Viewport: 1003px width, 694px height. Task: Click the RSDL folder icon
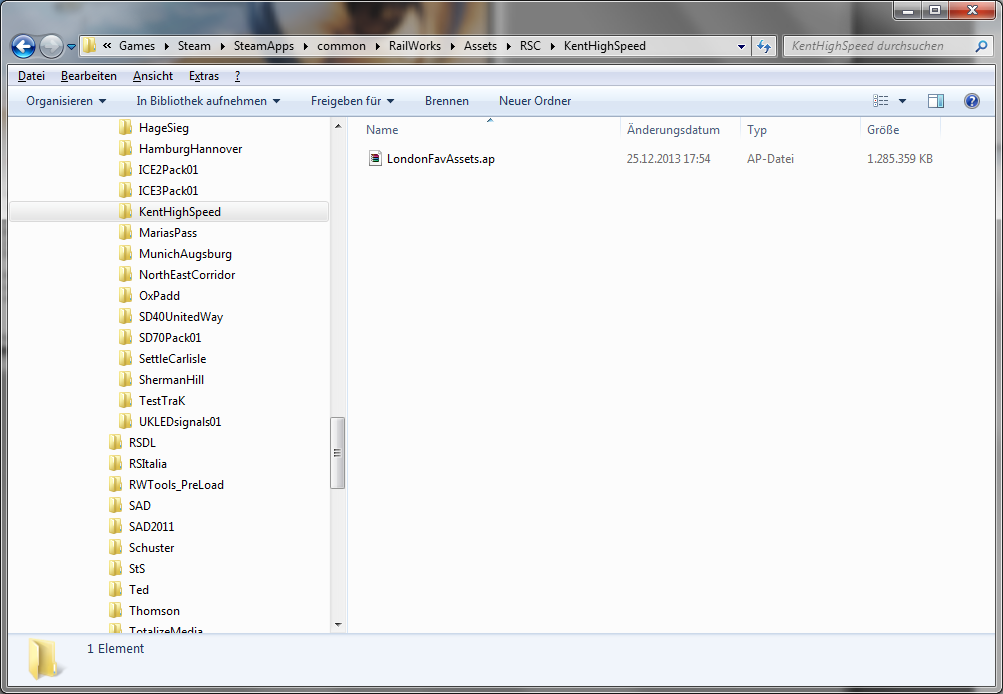point(115,443)
